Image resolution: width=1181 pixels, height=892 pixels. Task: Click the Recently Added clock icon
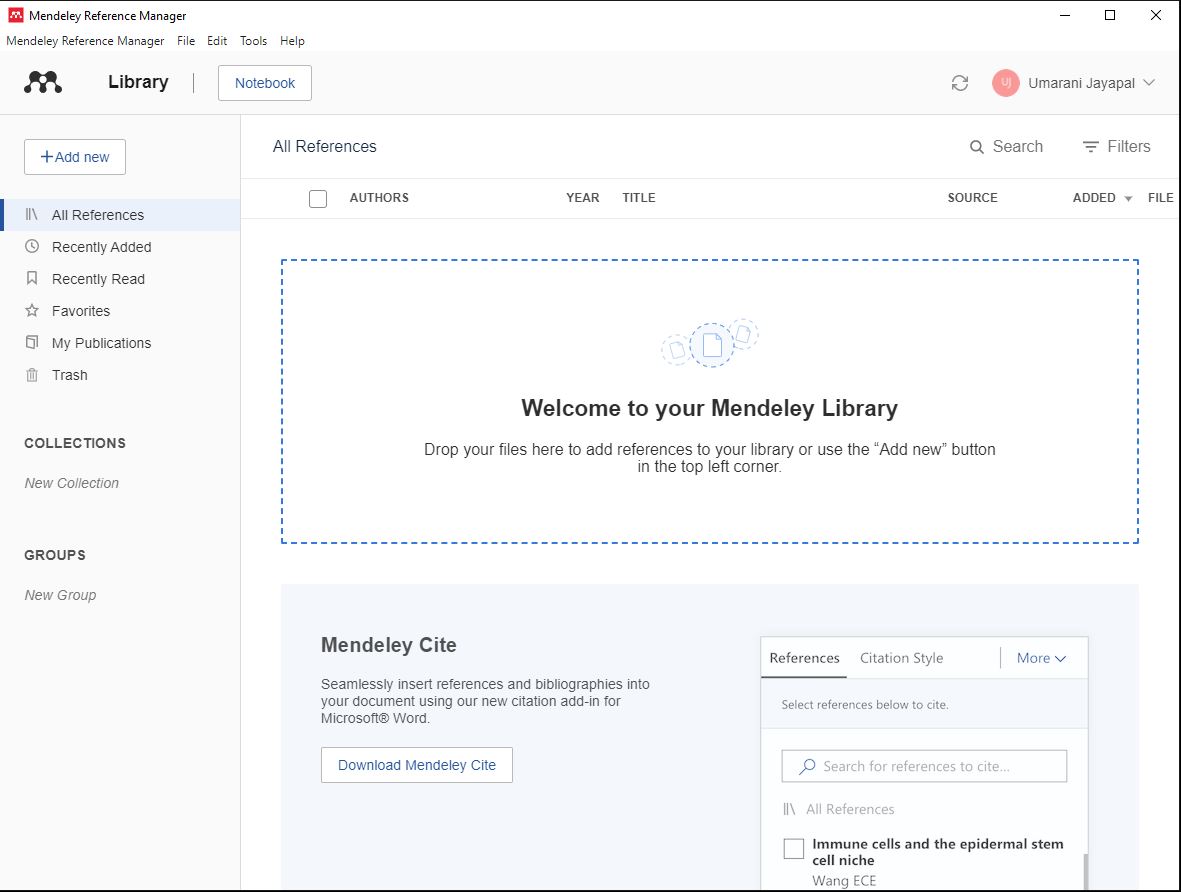pos(32,246)
